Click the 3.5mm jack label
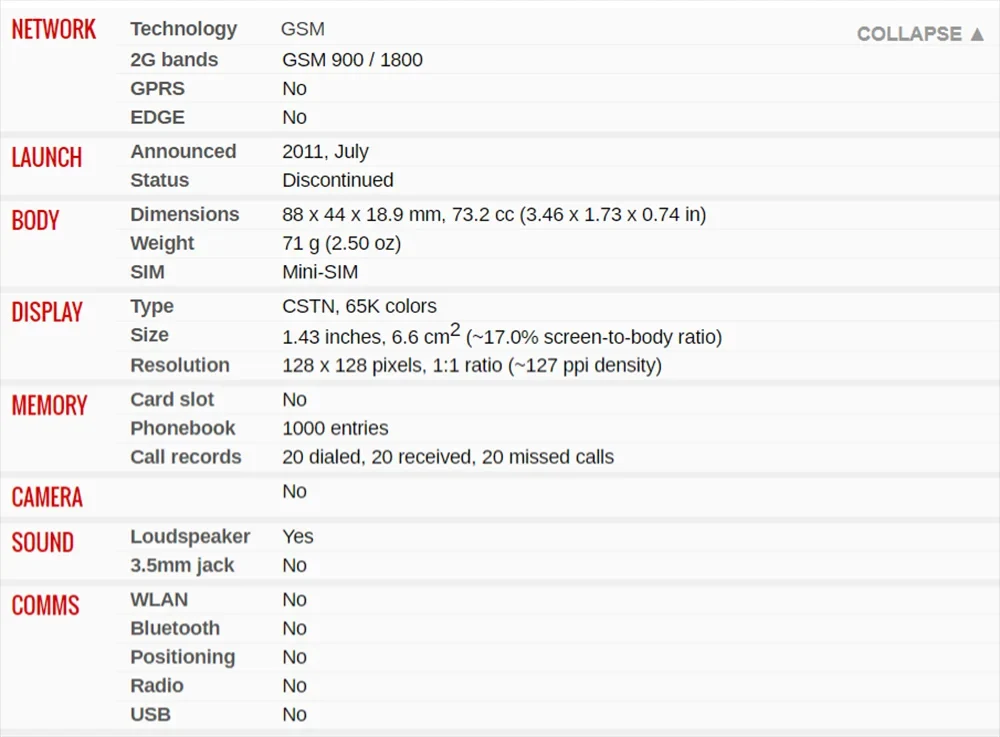Viewport: 1000px width, 737px height. point(182,566)
